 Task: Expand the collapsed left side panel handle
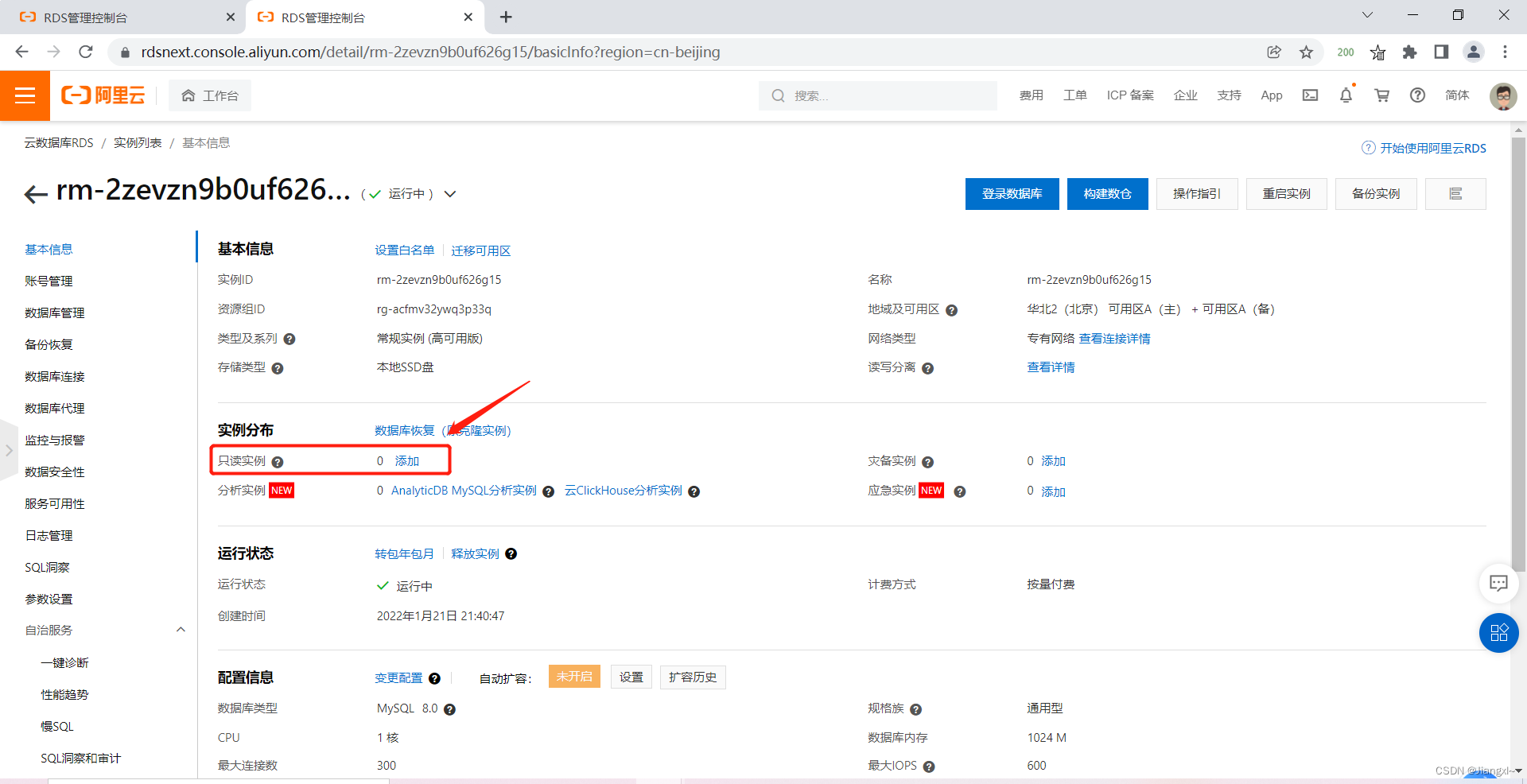[x=8, y=450]
